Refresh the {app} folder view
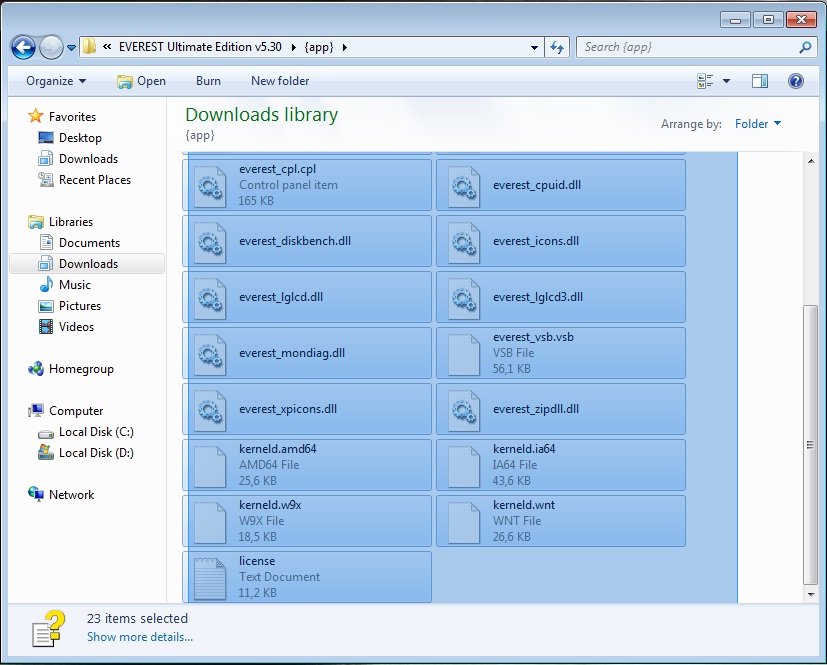The width and height of the screenshot is (827, 665). tap(557, 47)
